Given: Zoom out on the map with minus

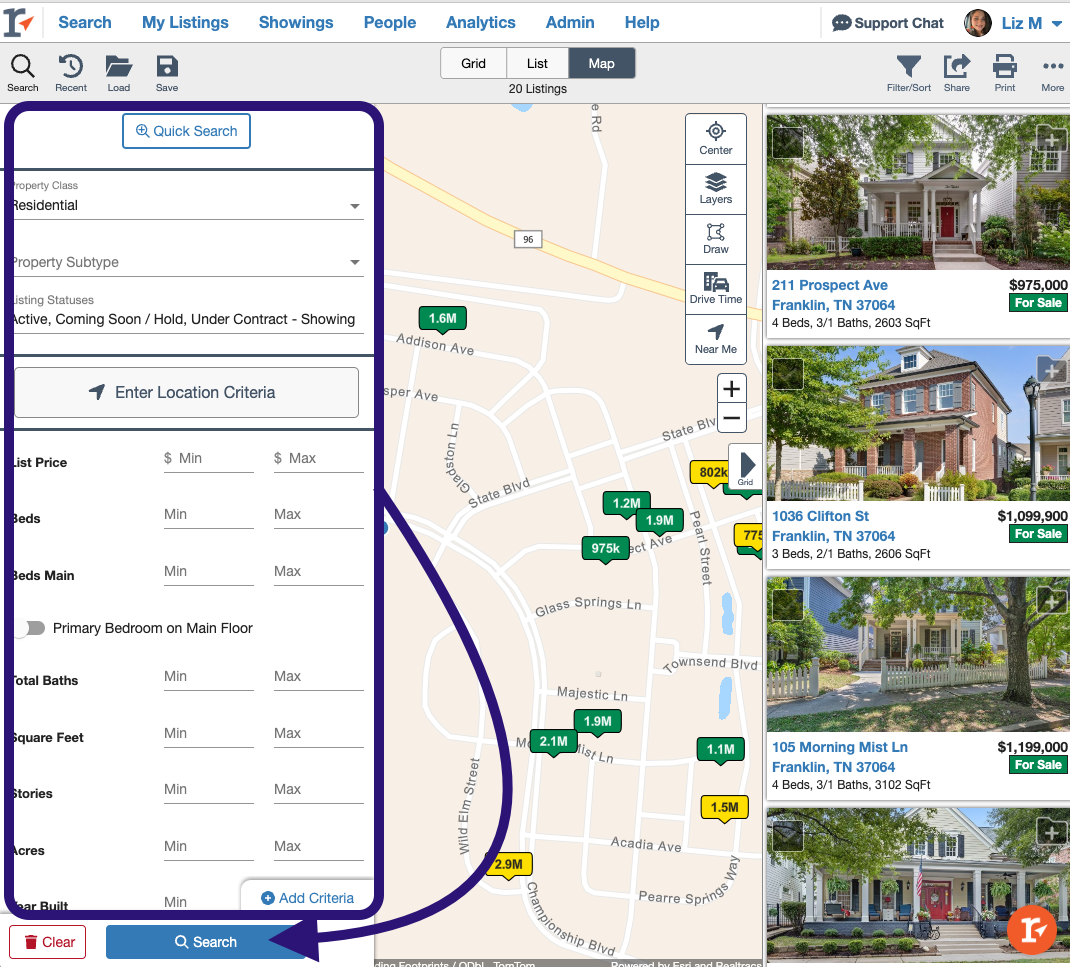Looking at the screenshot, I should [732, 418].
